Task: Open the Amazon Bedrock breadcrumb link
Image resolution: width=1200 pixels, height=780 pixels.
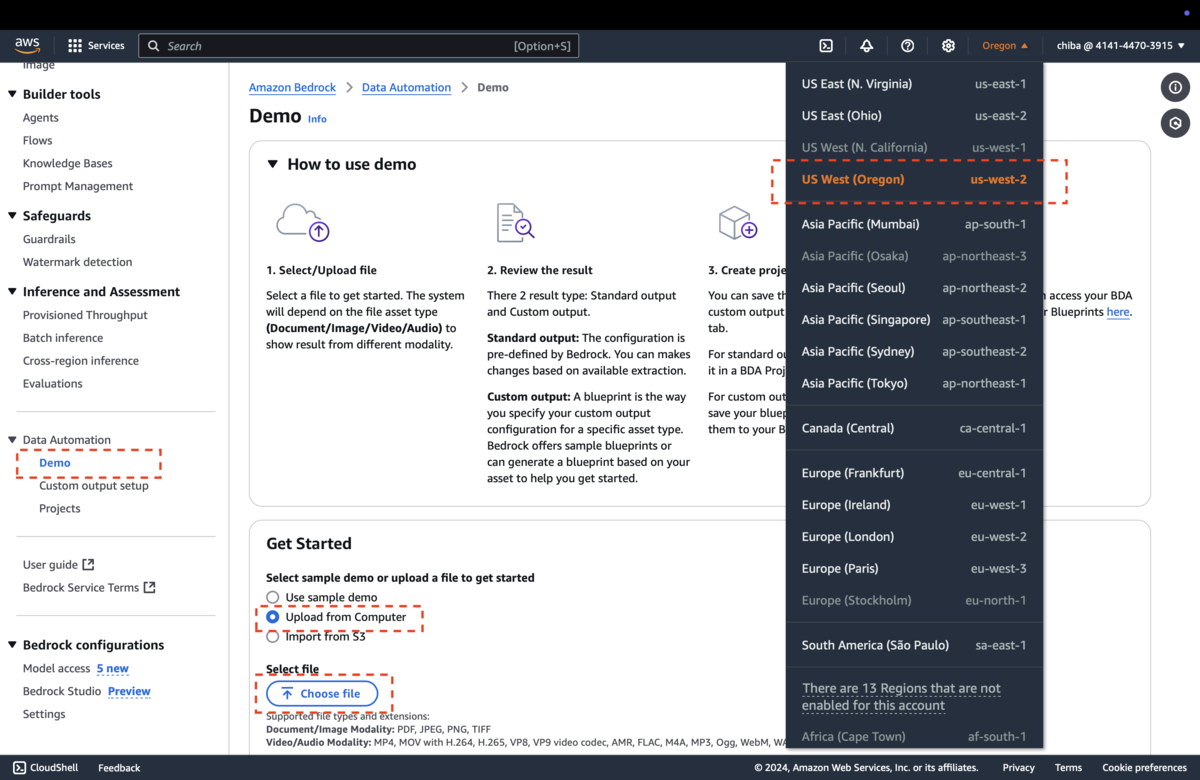Action: (x=292, y=88)
